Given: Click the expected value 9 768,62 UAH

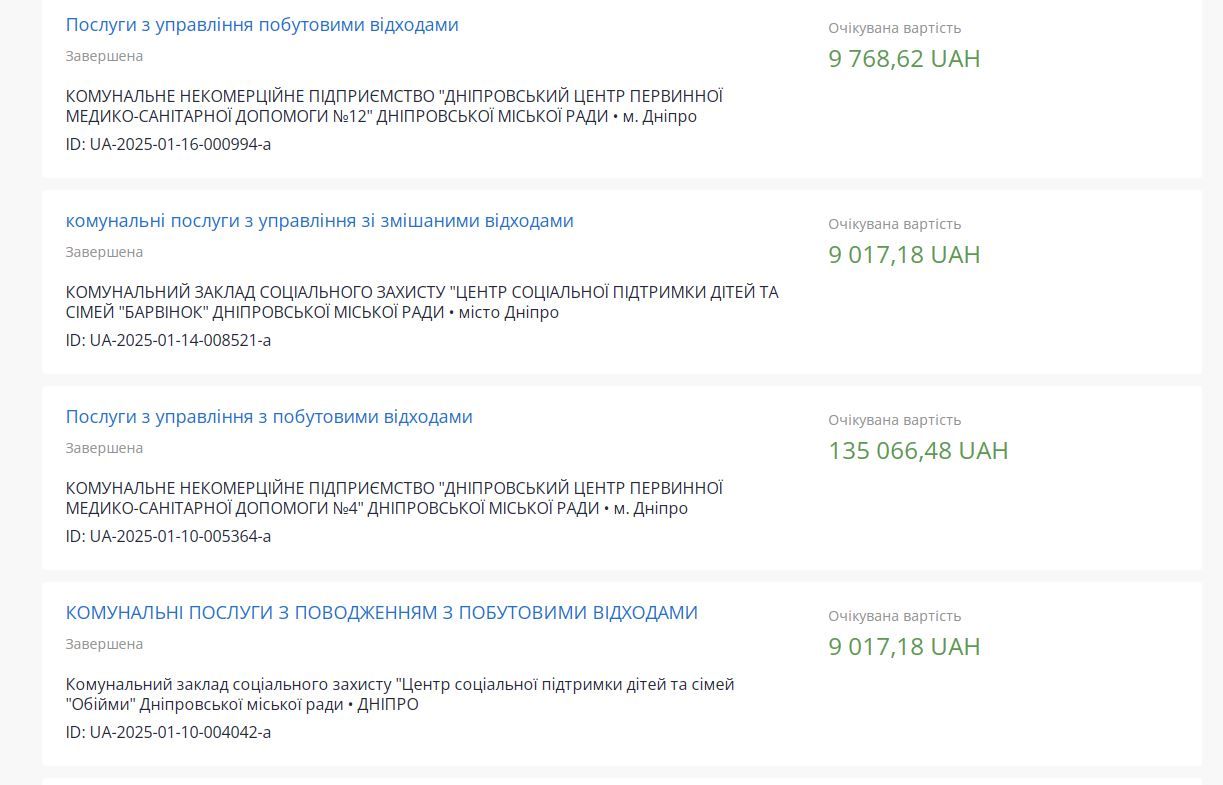Looking at the screenshot, I should (903, 58).
